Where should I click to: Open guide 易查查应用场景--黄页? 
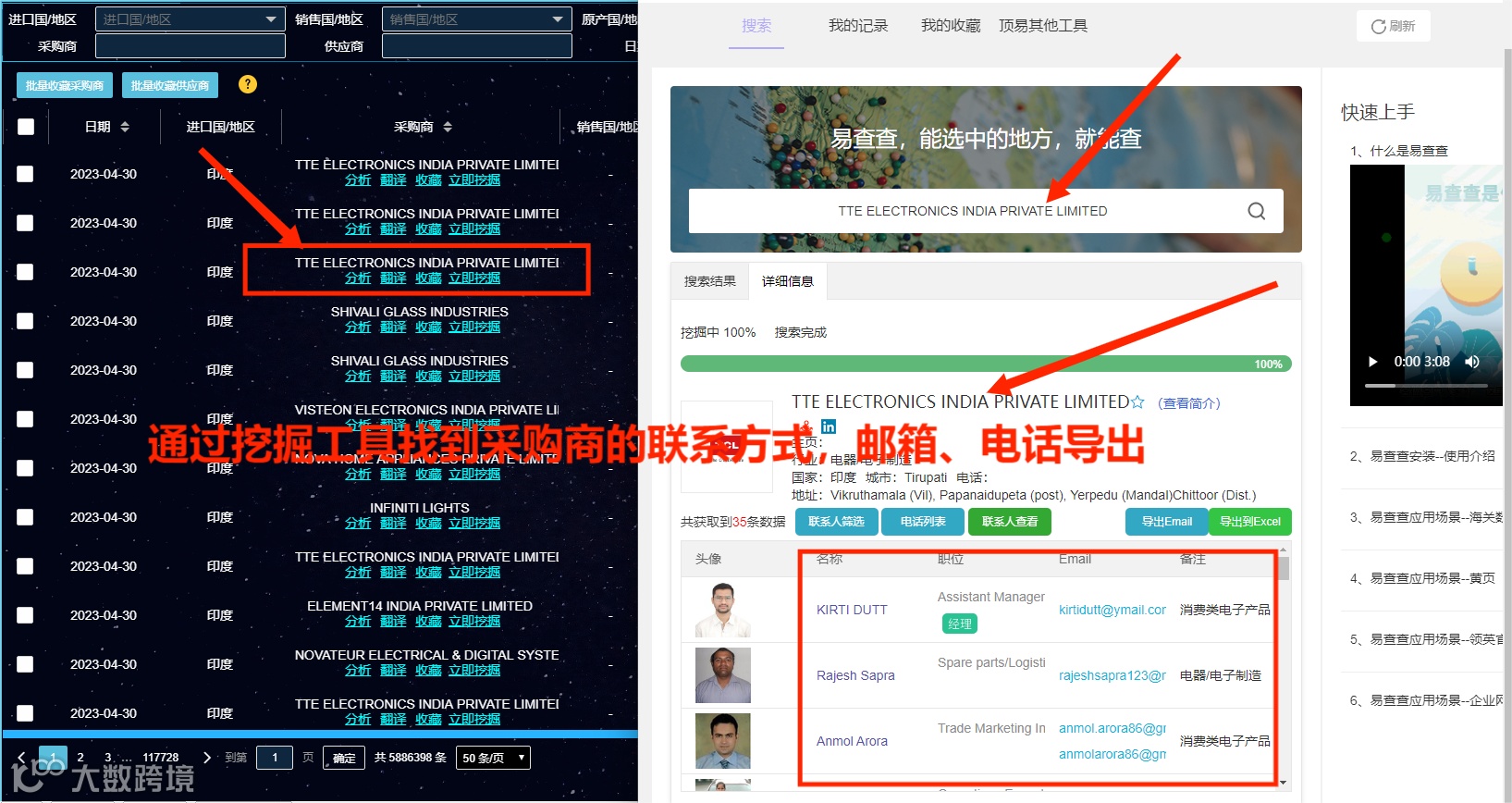(1422, 578)
